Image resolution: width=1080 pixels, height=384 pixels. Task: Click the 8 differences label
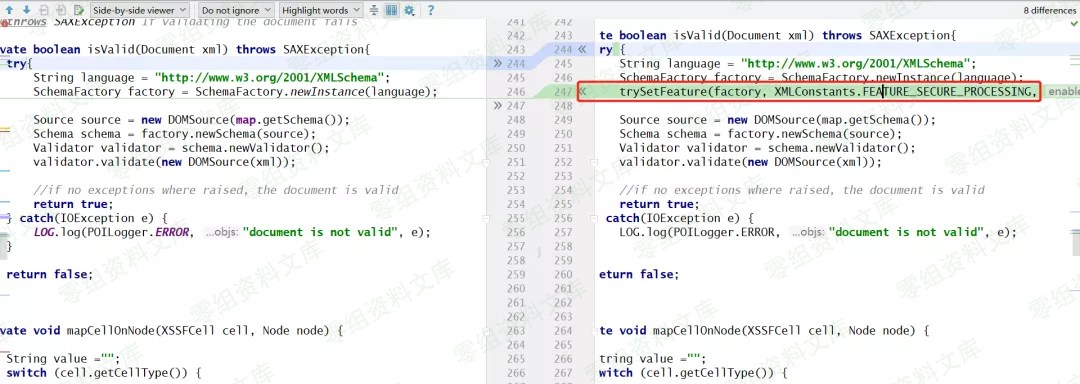(1048, 10)
